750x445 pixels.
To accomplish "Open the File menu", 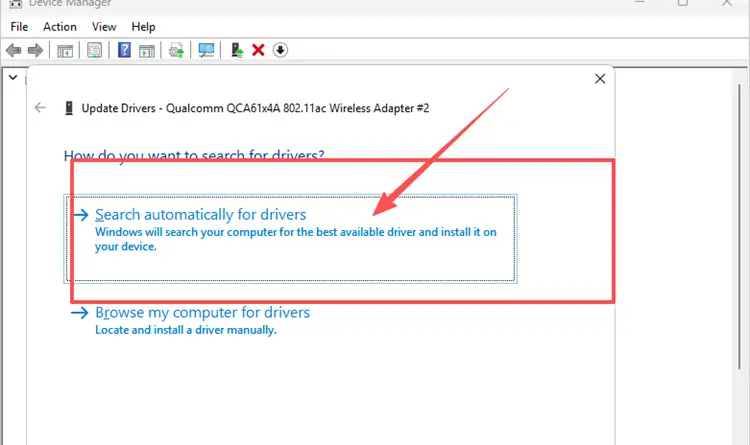I will [x=19, y=27].
